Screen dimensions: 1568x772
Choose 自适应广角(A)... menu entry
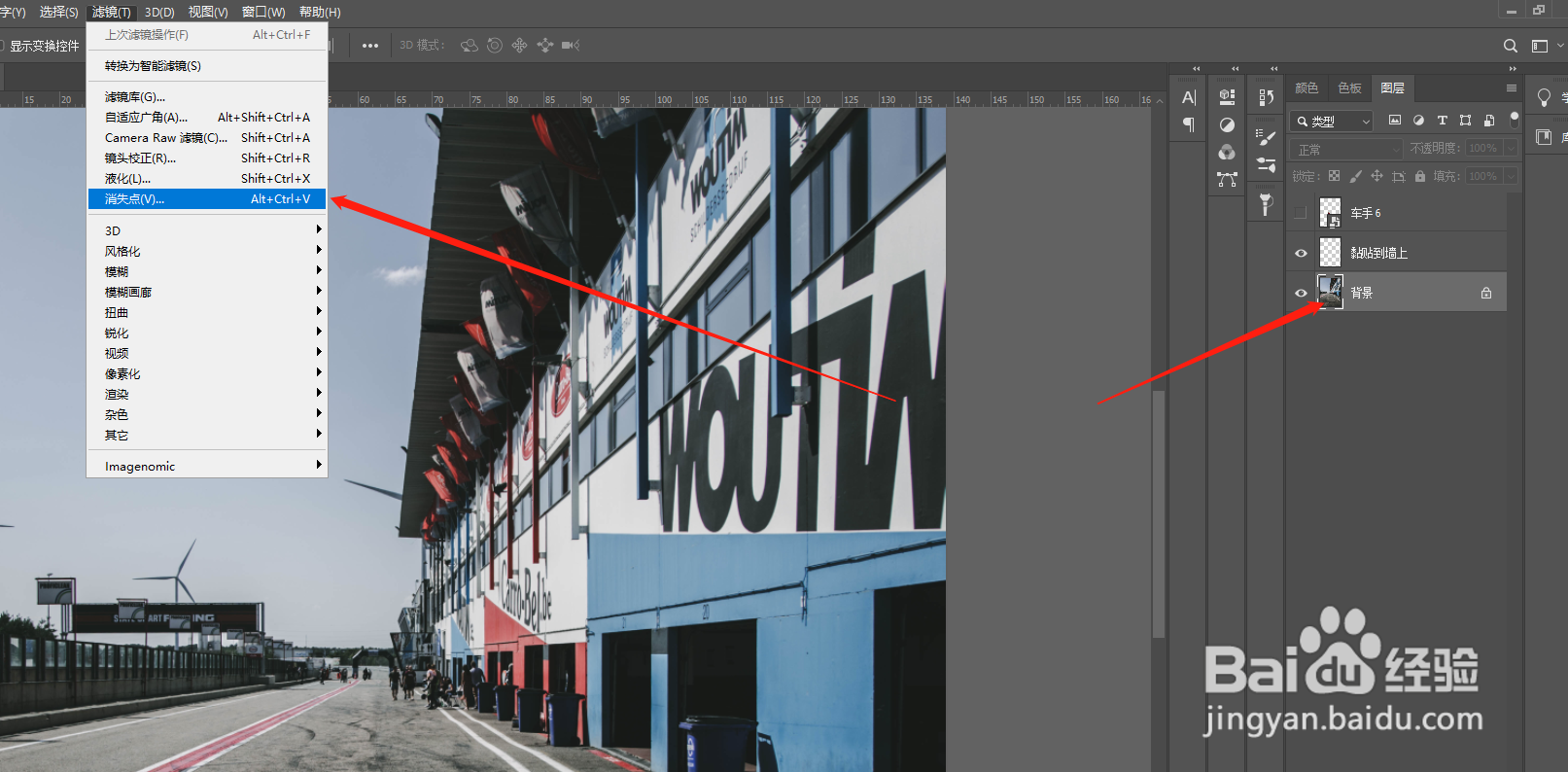tap(208, 117)
